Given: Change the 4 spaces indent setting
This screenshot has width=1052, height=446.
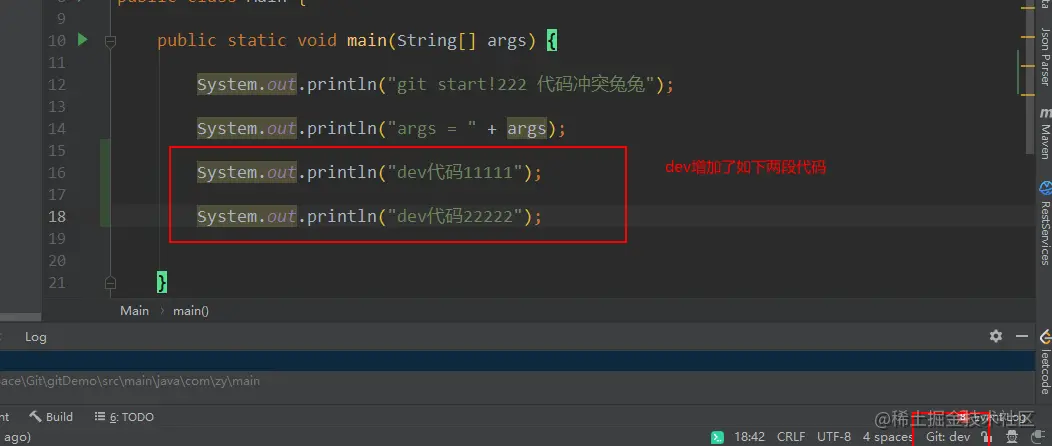Looking at the screenshot, I should 888,437.
